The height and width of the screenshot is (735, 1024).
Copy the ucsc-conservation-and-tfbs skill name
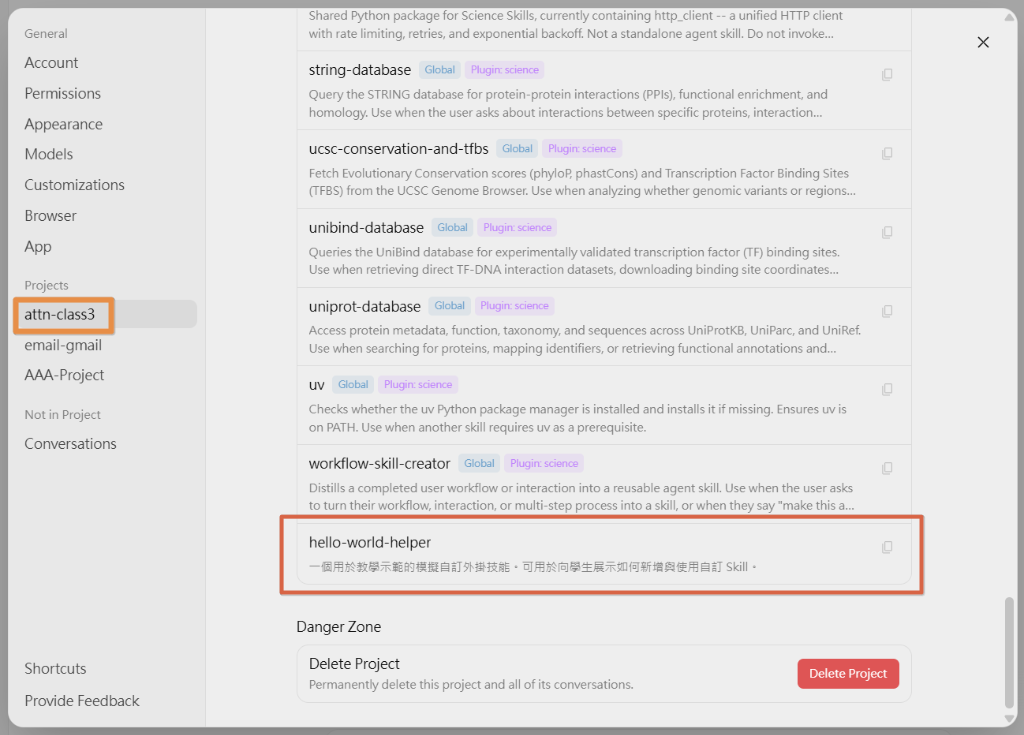coord(887,154)
